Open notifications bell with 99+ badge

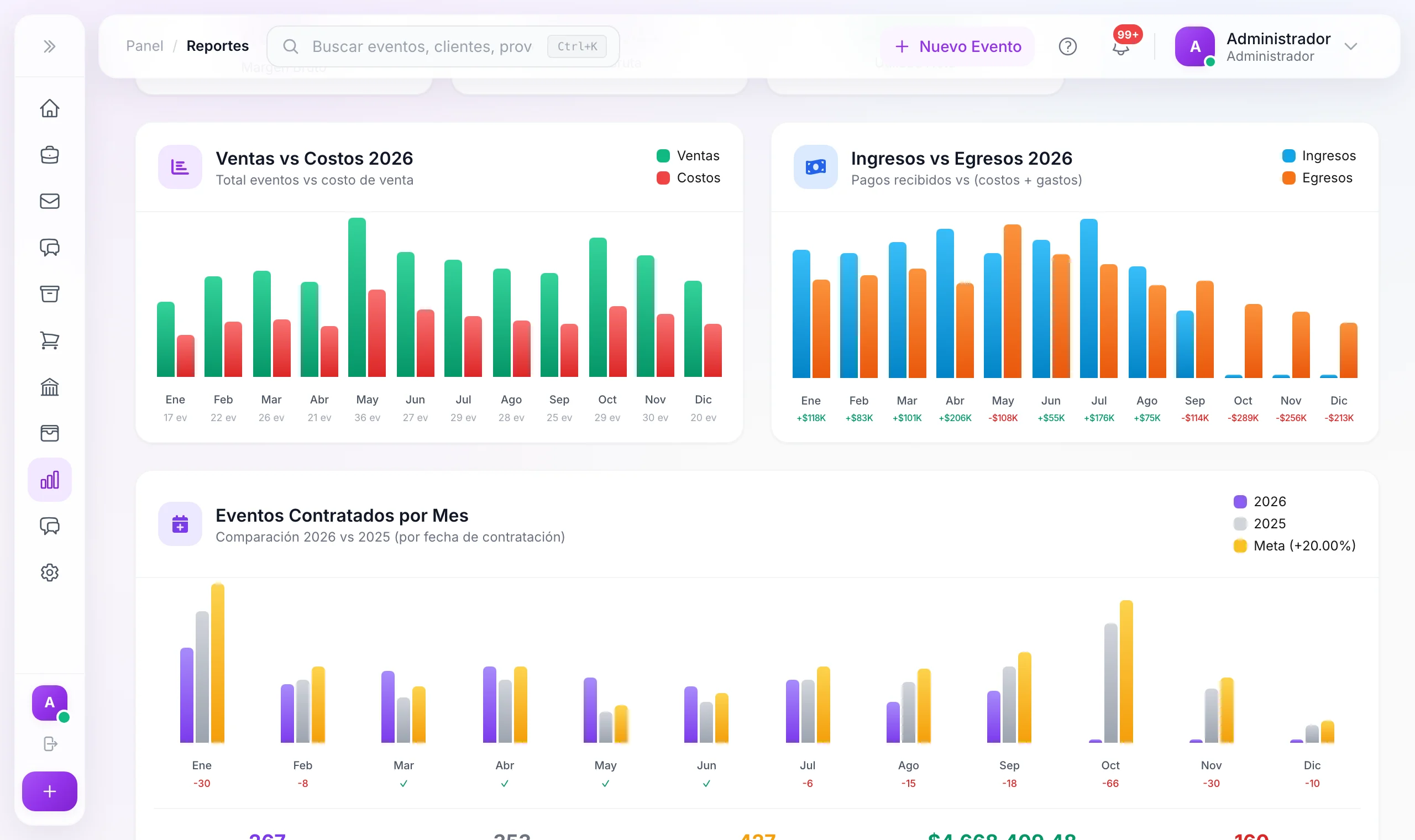[1121, 46]
